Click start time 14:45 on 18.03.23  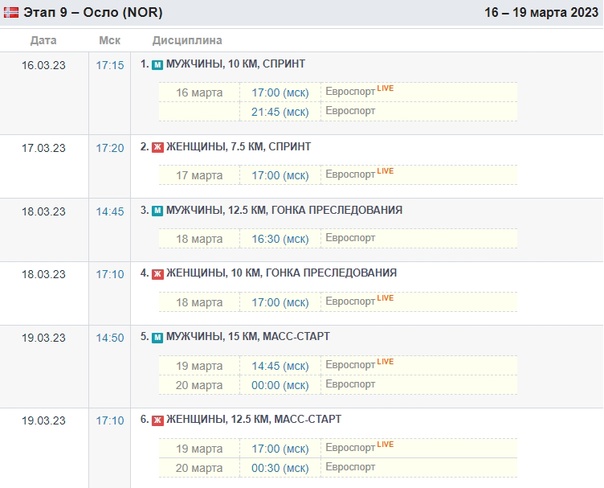click(110, 212)
